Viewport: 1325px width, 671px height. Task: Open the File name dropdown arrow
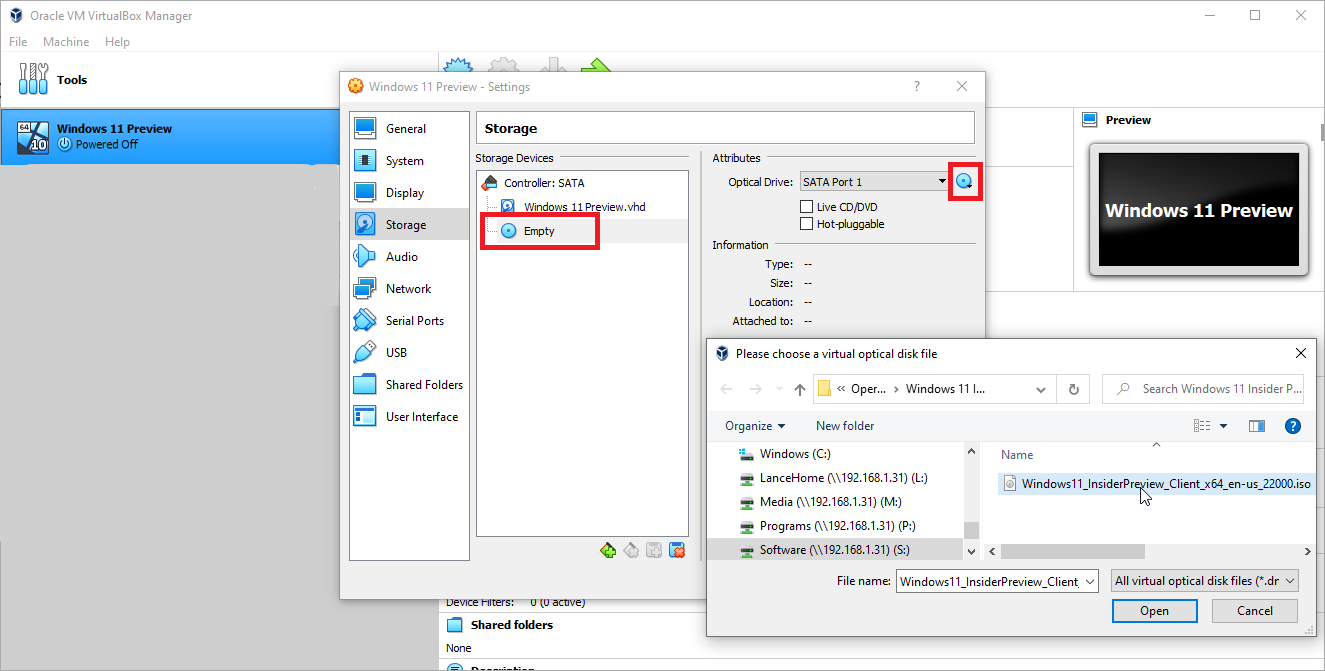tap(1092, 581)
